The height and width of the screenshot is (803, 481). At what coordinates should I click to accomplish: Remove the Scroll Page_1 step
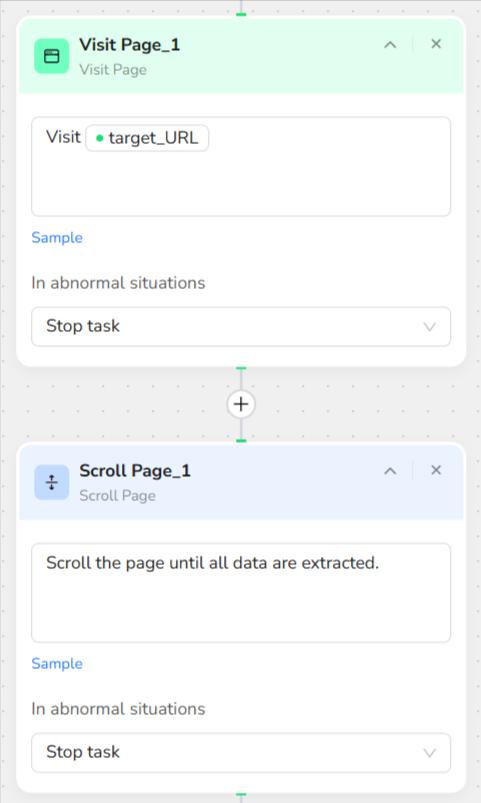436,470
